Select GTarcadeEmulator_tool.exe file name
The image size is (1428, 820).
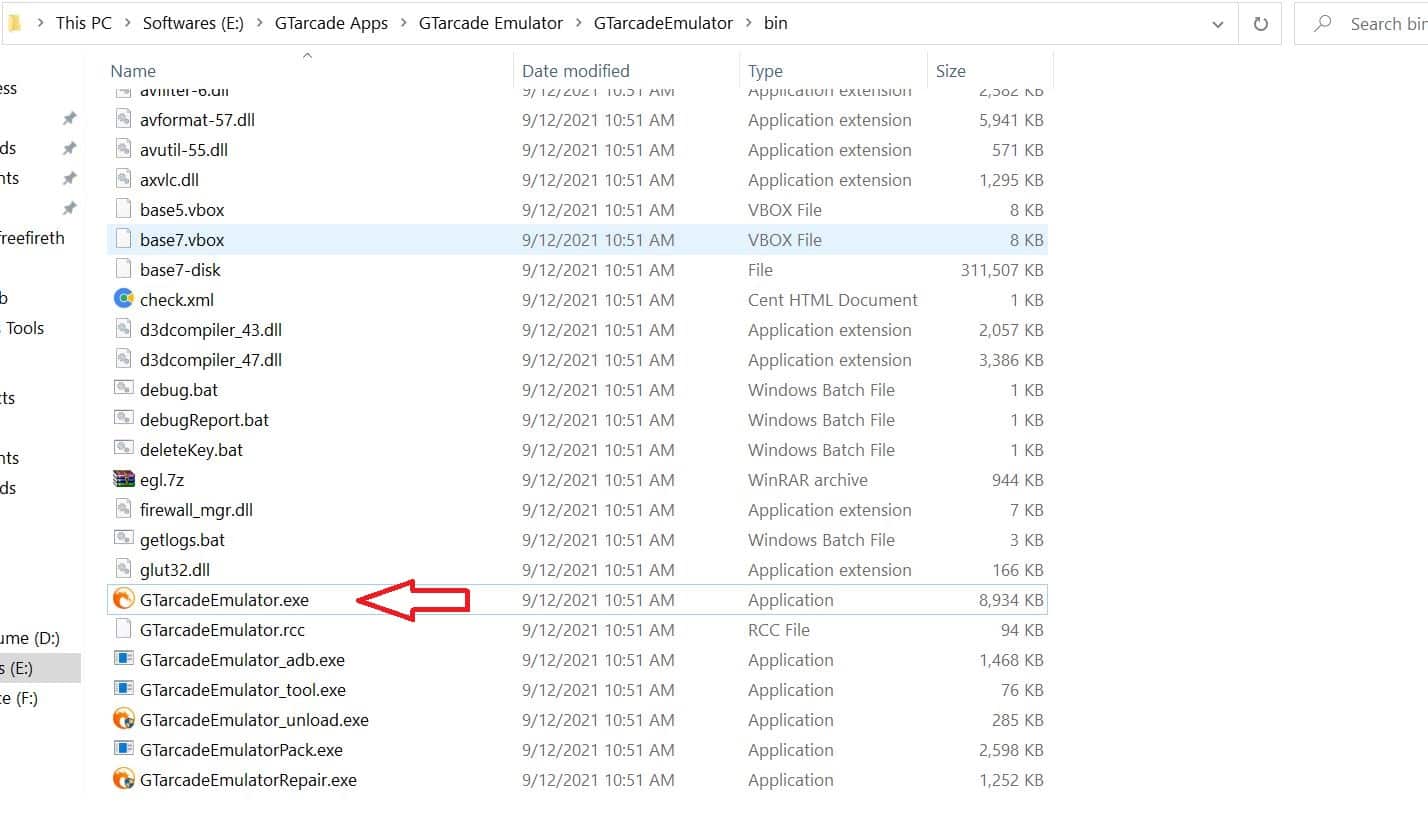click(243, 690)
